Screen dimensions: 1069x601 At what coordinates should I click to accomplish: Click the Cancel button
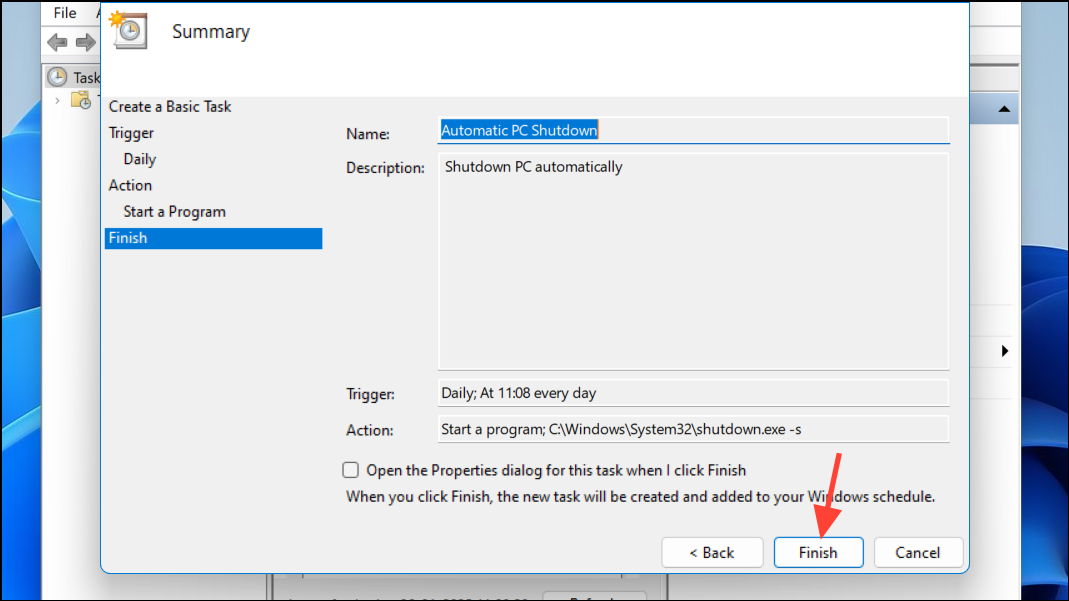coord(917,552)
